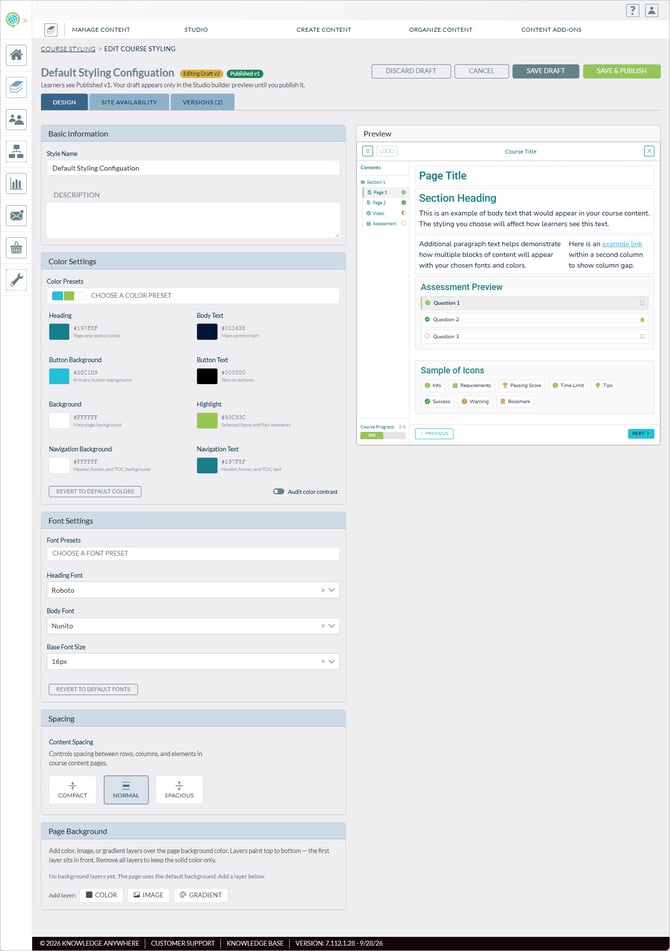Open the users icon in sidebar
Image resolution: width=670 pixels, height=951 pixels.
(x=16, y=119)
